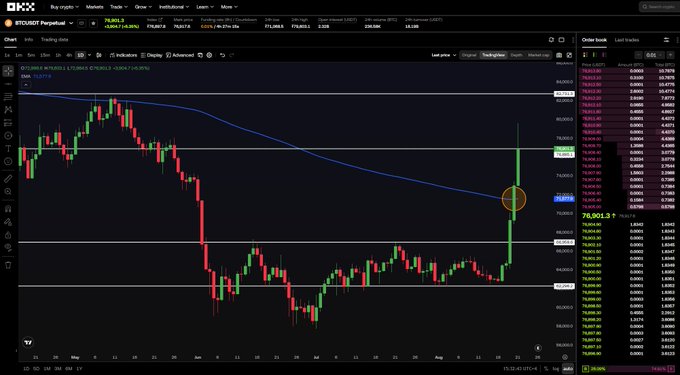Select the emoji icons tool
Viewport: 680px width, 375px height.
pyautogui.click(x=8, y=161)
